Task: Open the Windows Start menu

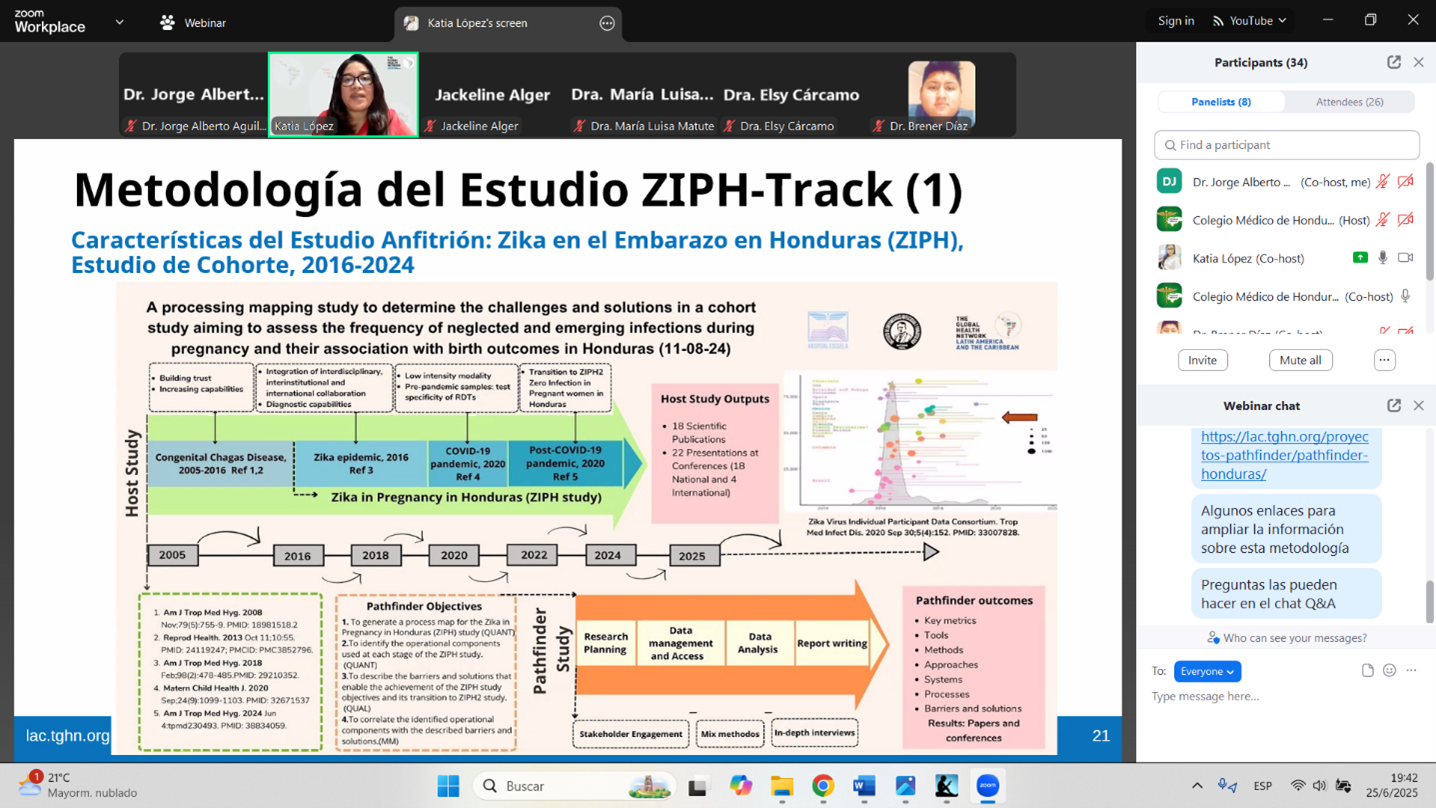Action: (448, 786)
